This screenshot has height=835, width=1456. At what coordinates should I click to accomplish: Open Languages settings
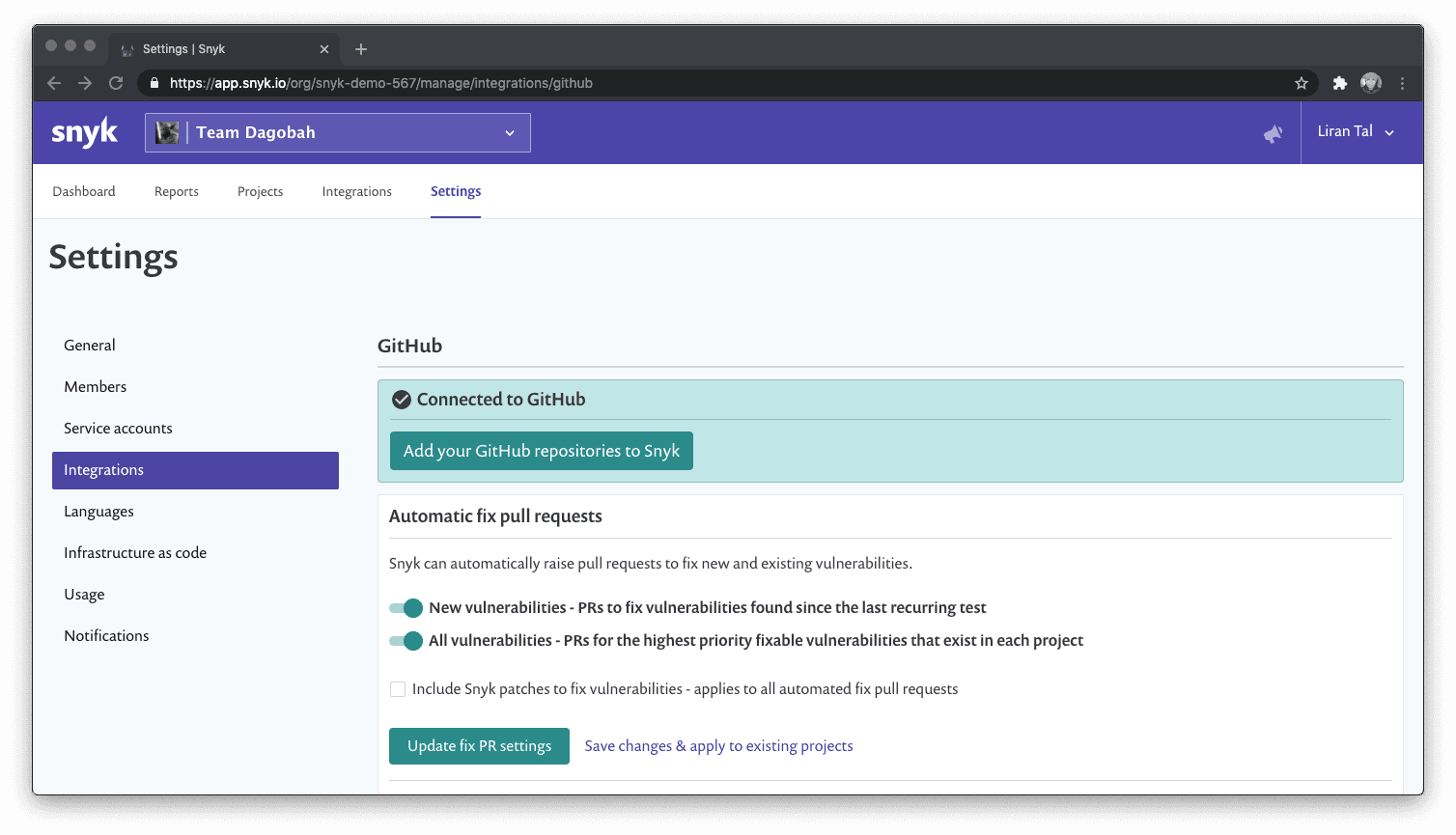tap(195, 512)
